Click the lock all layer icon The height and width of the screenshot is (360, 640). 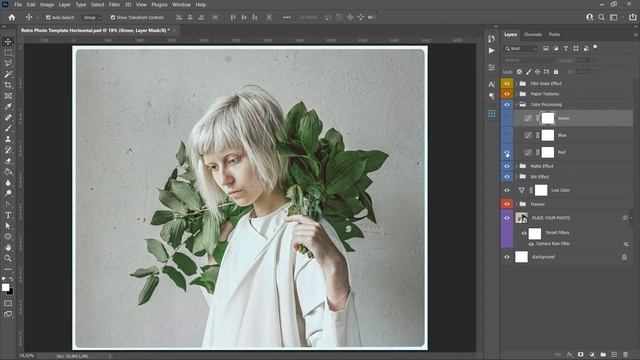click(556, 72)
